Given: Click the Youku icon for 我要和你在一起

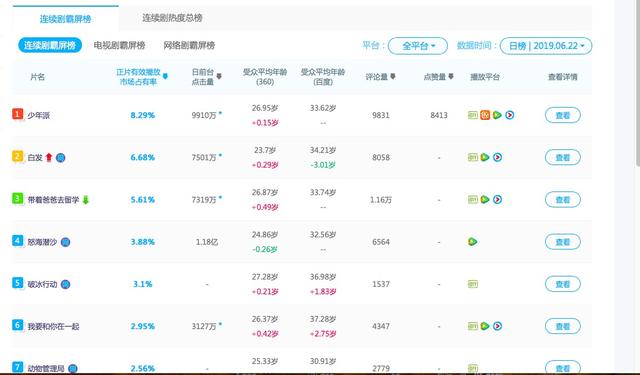Looking at the screenshot, I should [x=497, y=326].
